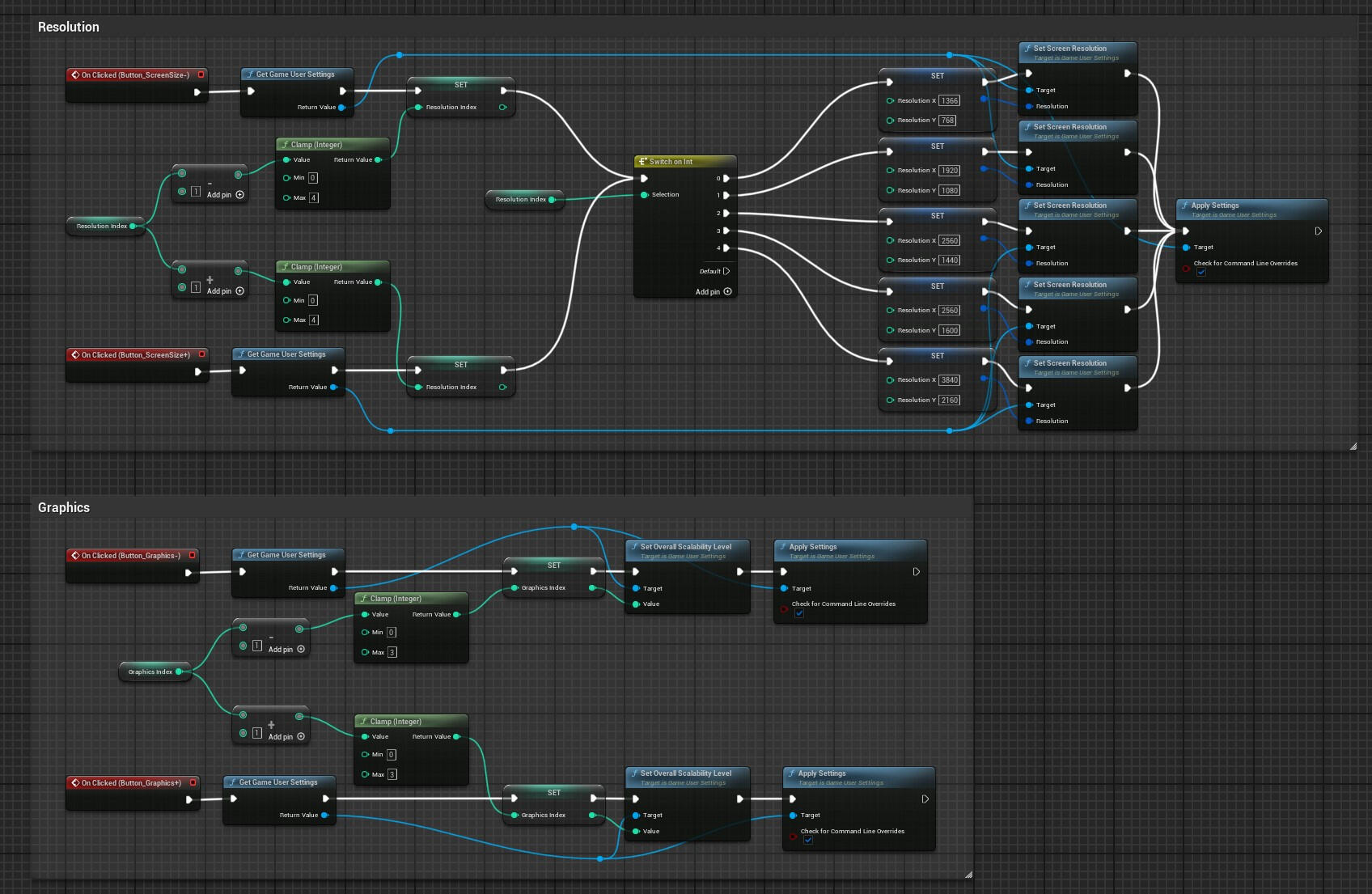Toggle Command Line Overrides checkbox in Resolution section

[x=1201, y=273]
